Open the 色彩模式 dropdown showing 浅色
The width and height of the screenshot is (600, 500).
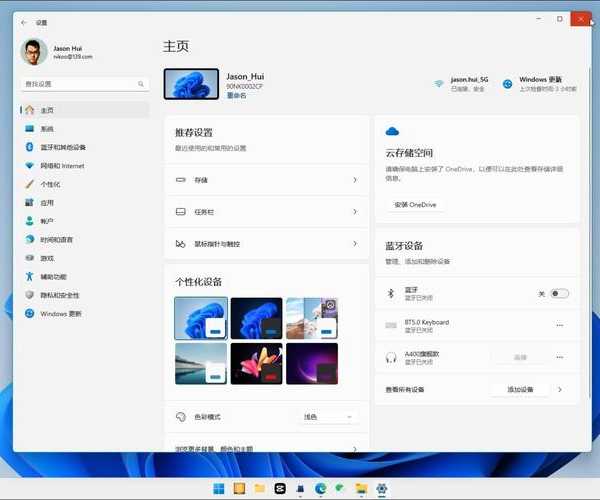tap(328, 416)
